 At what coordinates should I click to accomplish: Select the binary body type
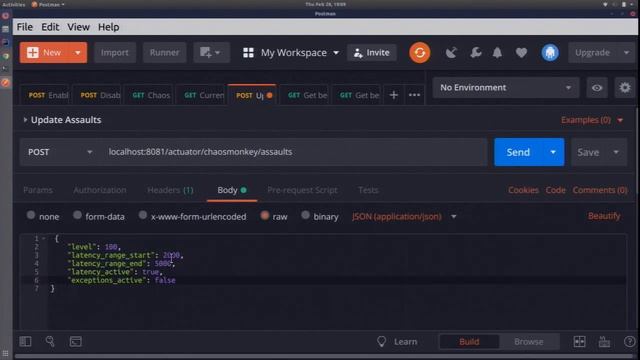tap(305, 215)
